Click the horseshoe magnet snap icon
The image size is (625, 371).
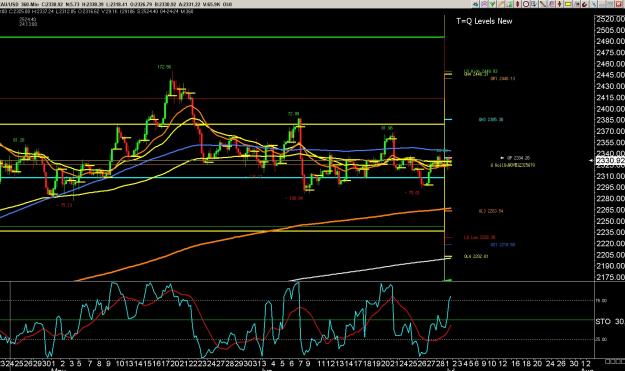(x=585, y=4)
